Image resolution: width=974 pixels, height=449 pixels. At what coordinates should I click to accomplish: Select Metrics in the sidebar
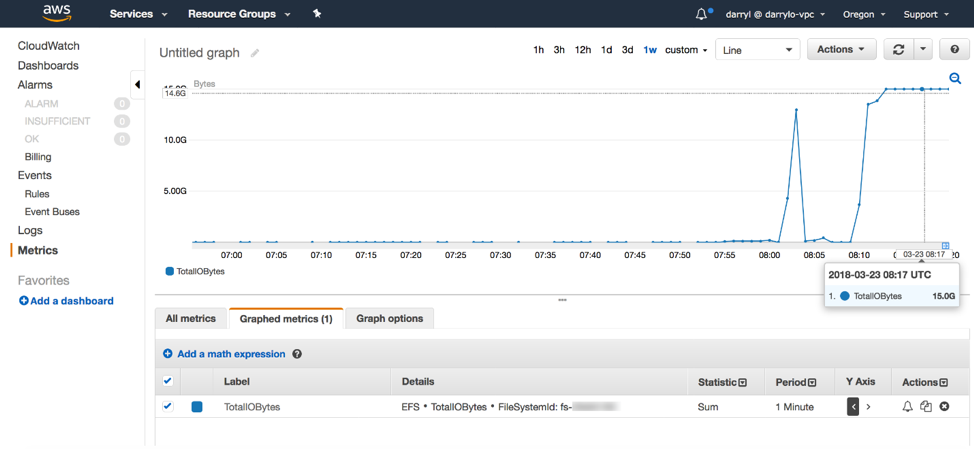pyautogui.click(x=38, y=250)
